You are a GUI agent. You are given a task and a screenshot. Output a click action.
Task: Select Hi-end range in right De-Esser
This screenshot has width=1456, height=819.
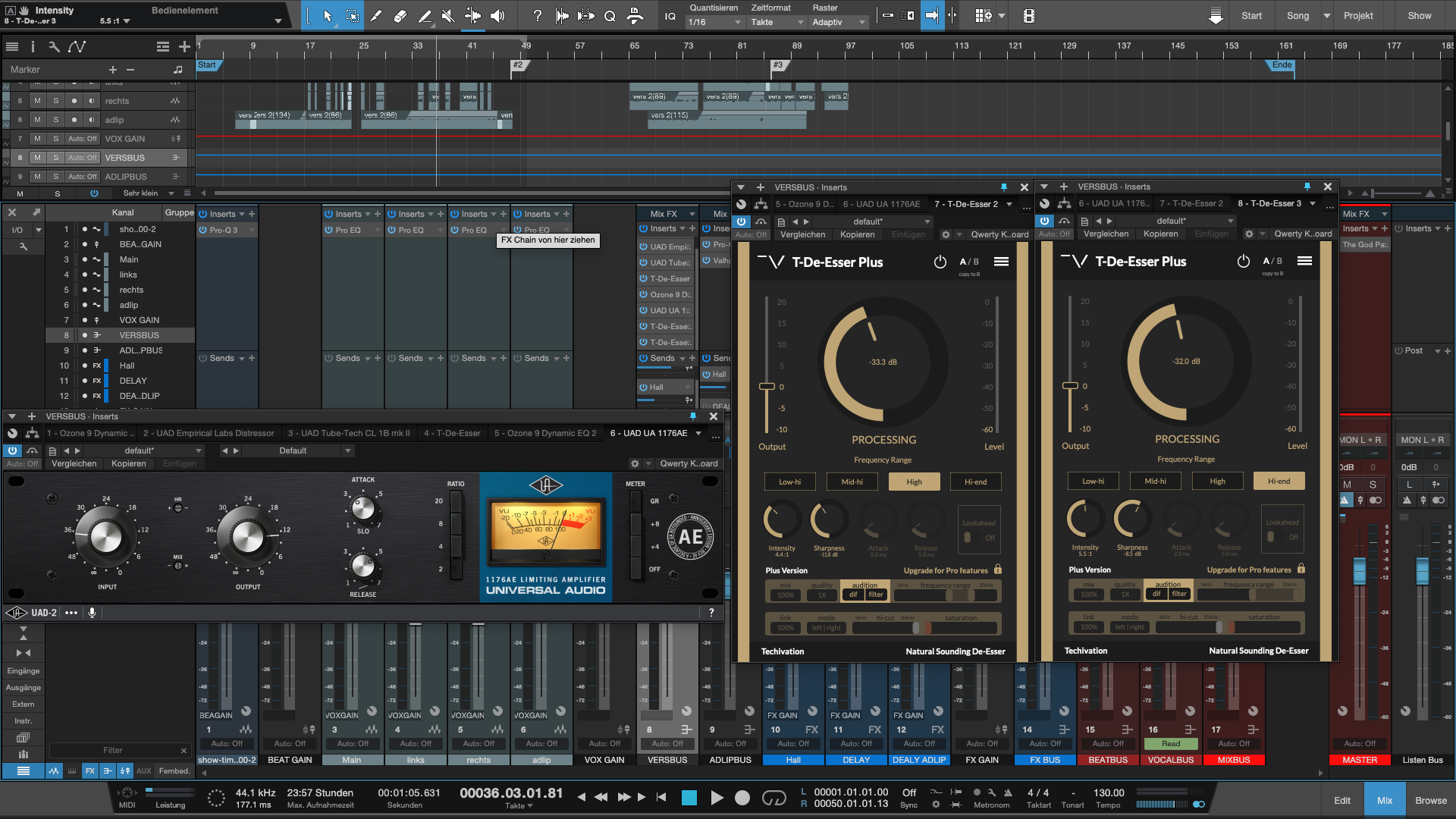pyautogui.click(x=1279, y=481)
